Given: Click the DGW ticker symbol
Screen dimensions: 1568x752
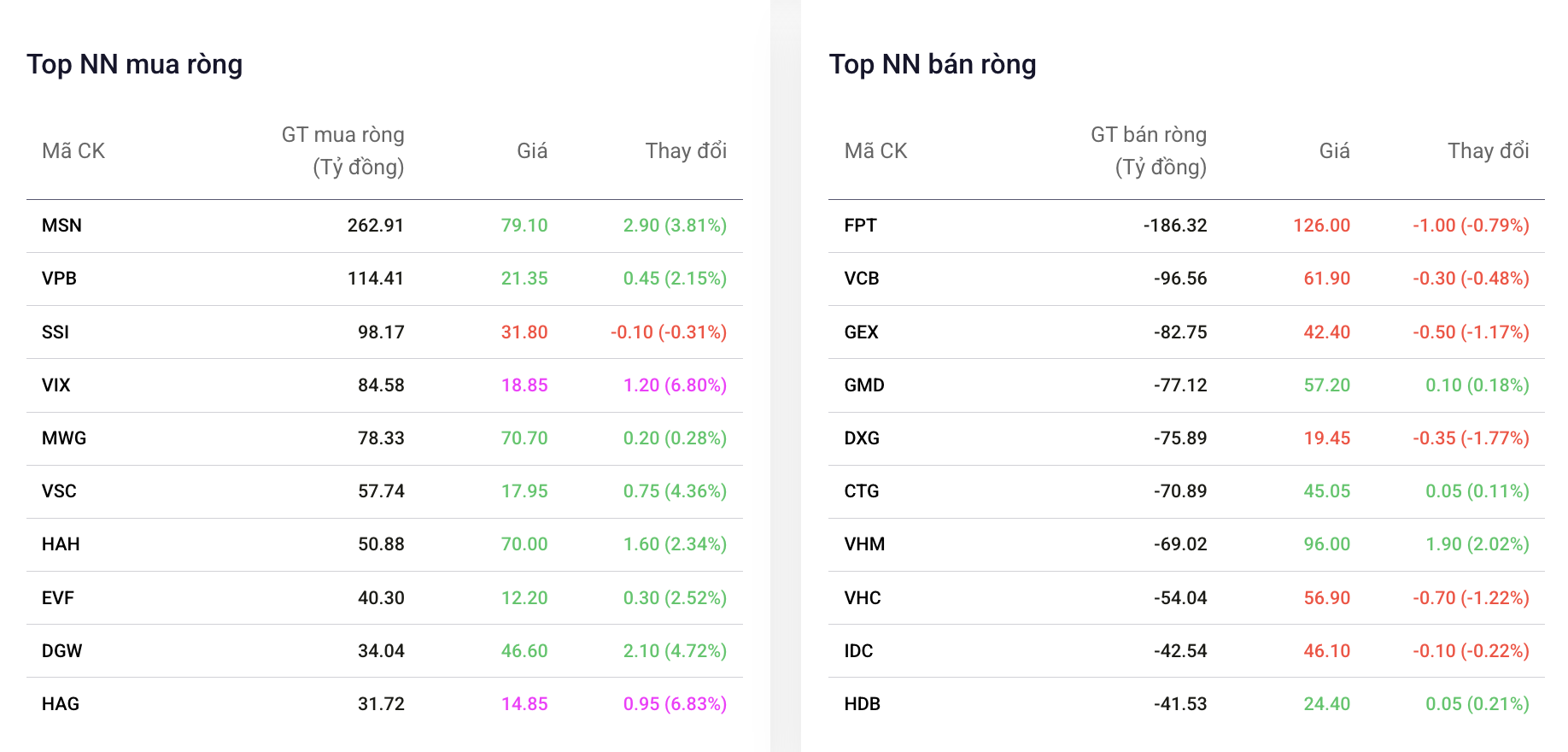Looking at the screenshot, I should [61, 651].
